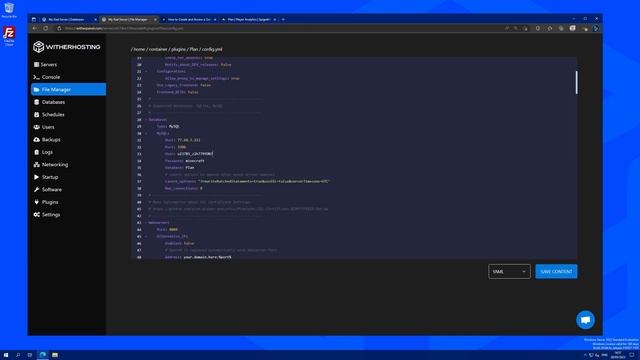
Task: Click the Save Content button
Action: click(x=556, y=271)
